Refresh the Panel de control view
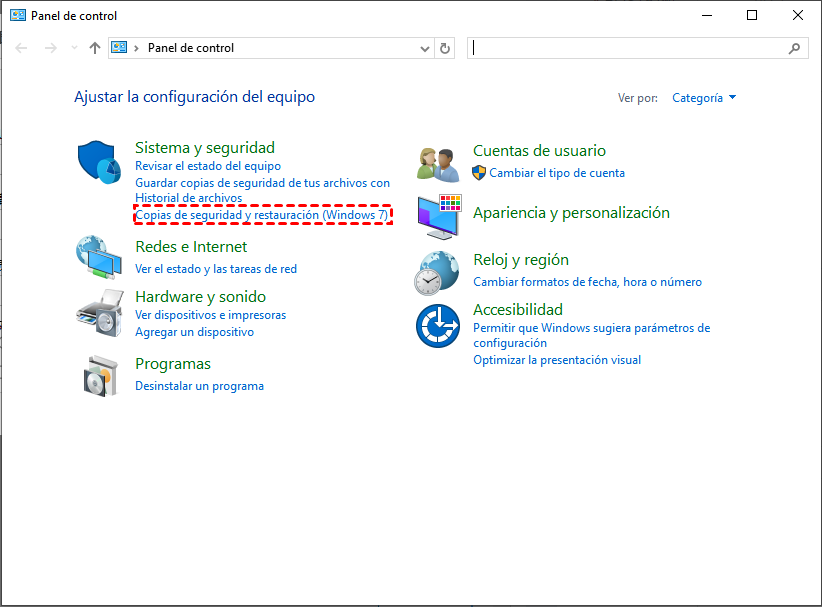The height and width of the screenshot is (607, 822). coord(444,47)
